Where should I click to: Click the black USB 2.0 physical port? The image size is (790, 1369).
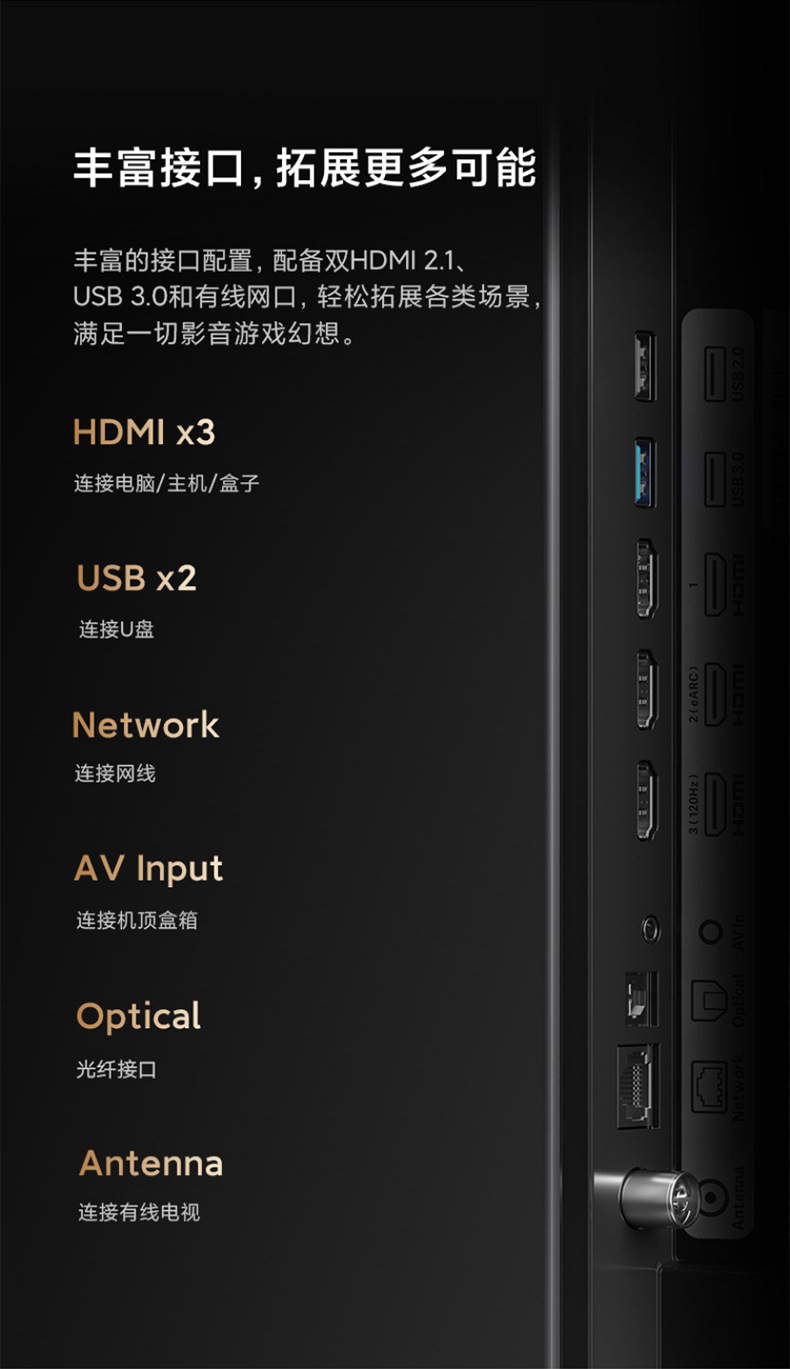[646, 365]
